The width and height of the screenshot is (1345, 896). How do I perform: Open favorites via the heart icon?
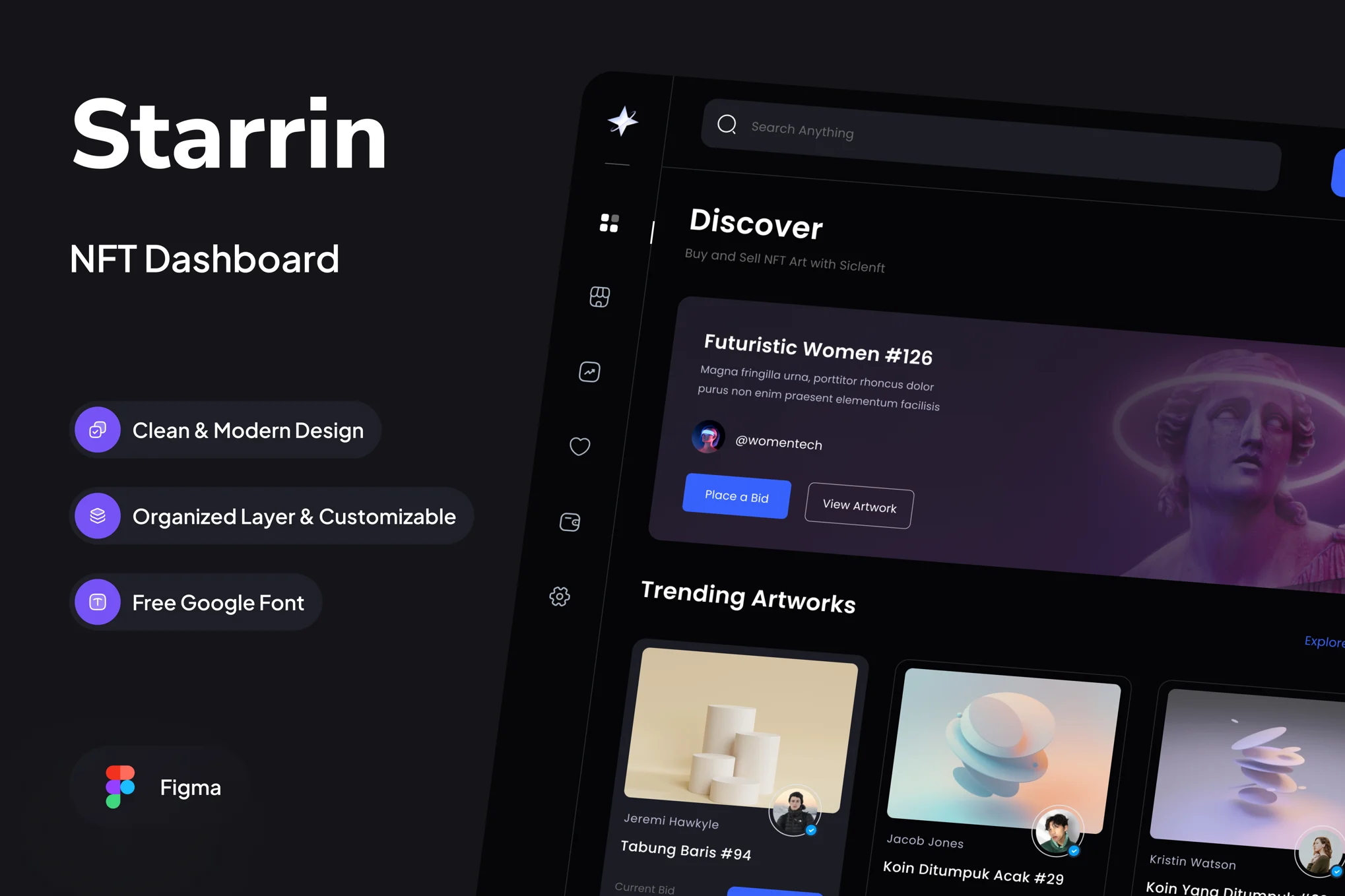tap(579, 447)
